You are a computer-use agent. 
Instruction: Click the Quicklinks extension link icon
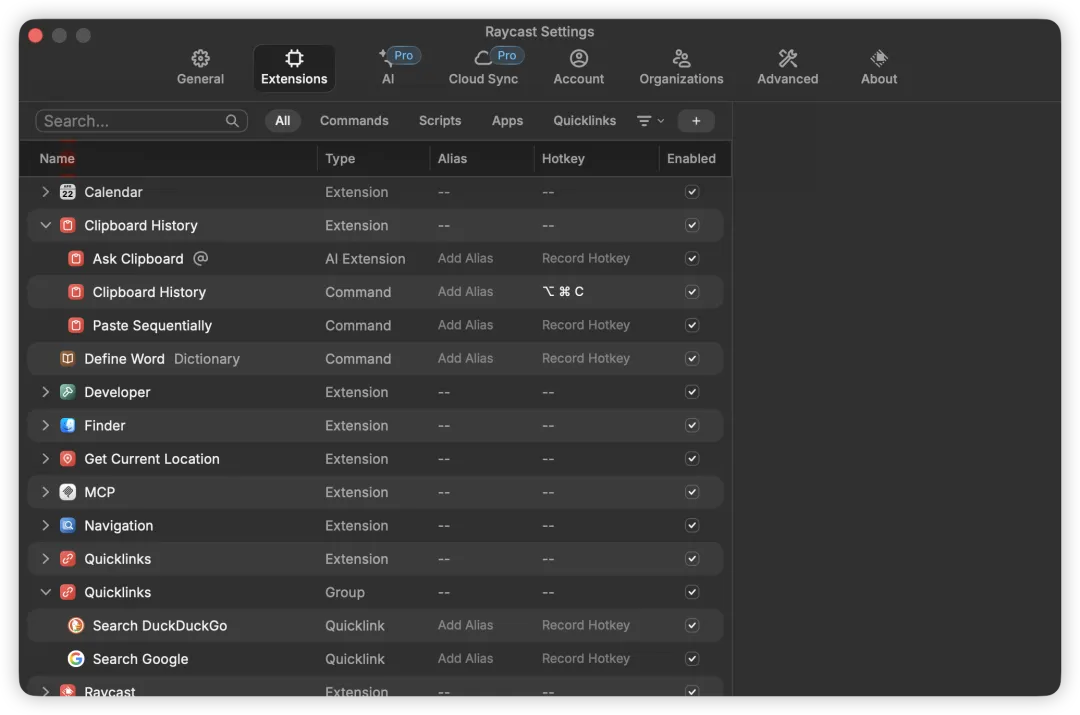click(68, 559)
